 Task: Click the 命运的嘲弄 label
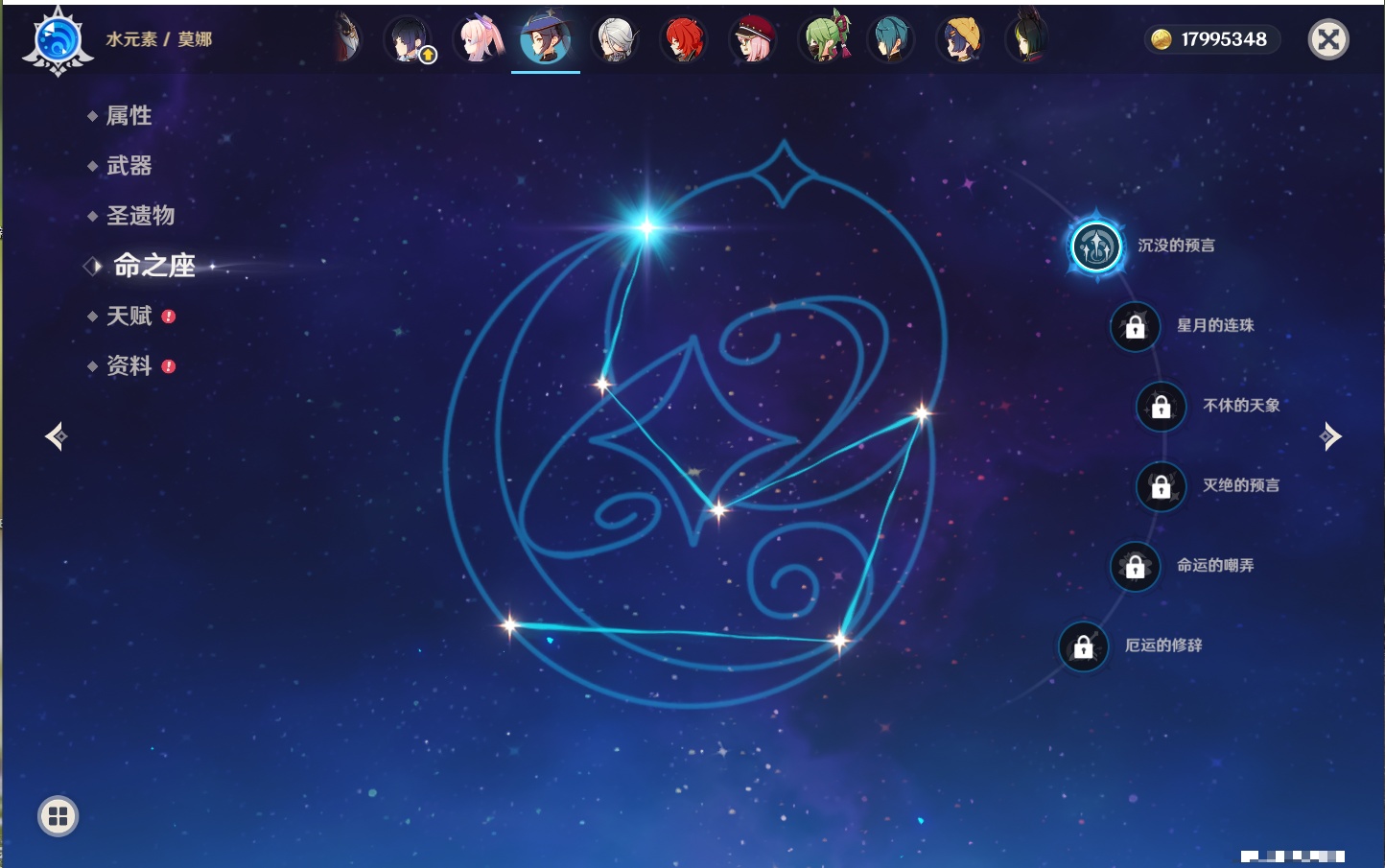click(1215, 566)
